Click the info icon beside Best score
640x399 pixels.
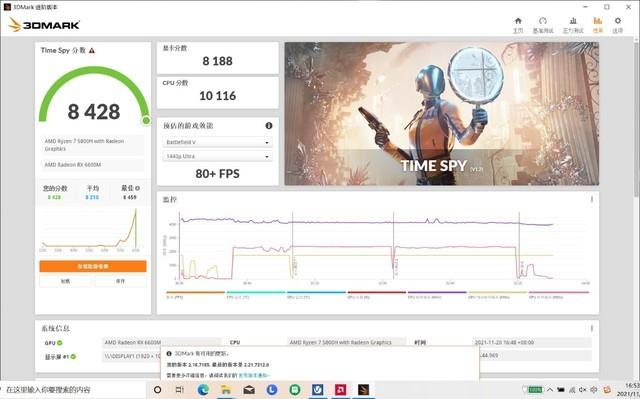(138, 188)
